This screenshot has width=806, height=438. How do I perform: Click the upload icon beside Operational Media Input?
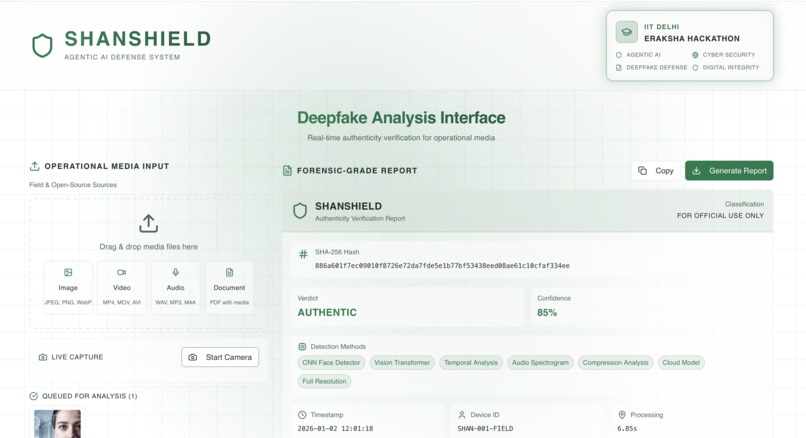coord(34,166)
